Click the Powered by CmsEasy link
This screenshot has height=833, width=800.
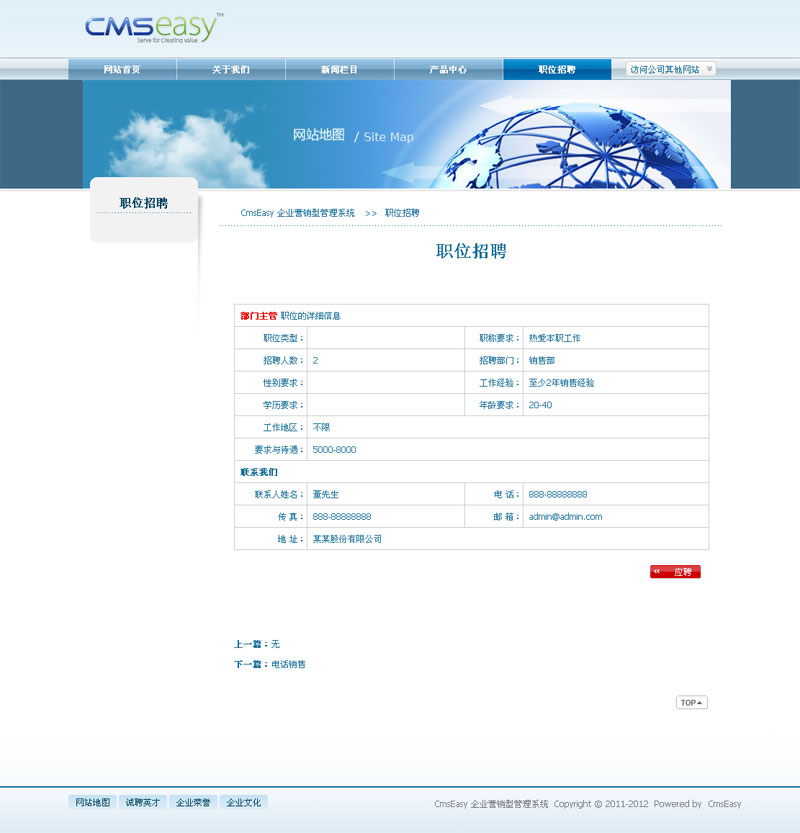[724, 804]
